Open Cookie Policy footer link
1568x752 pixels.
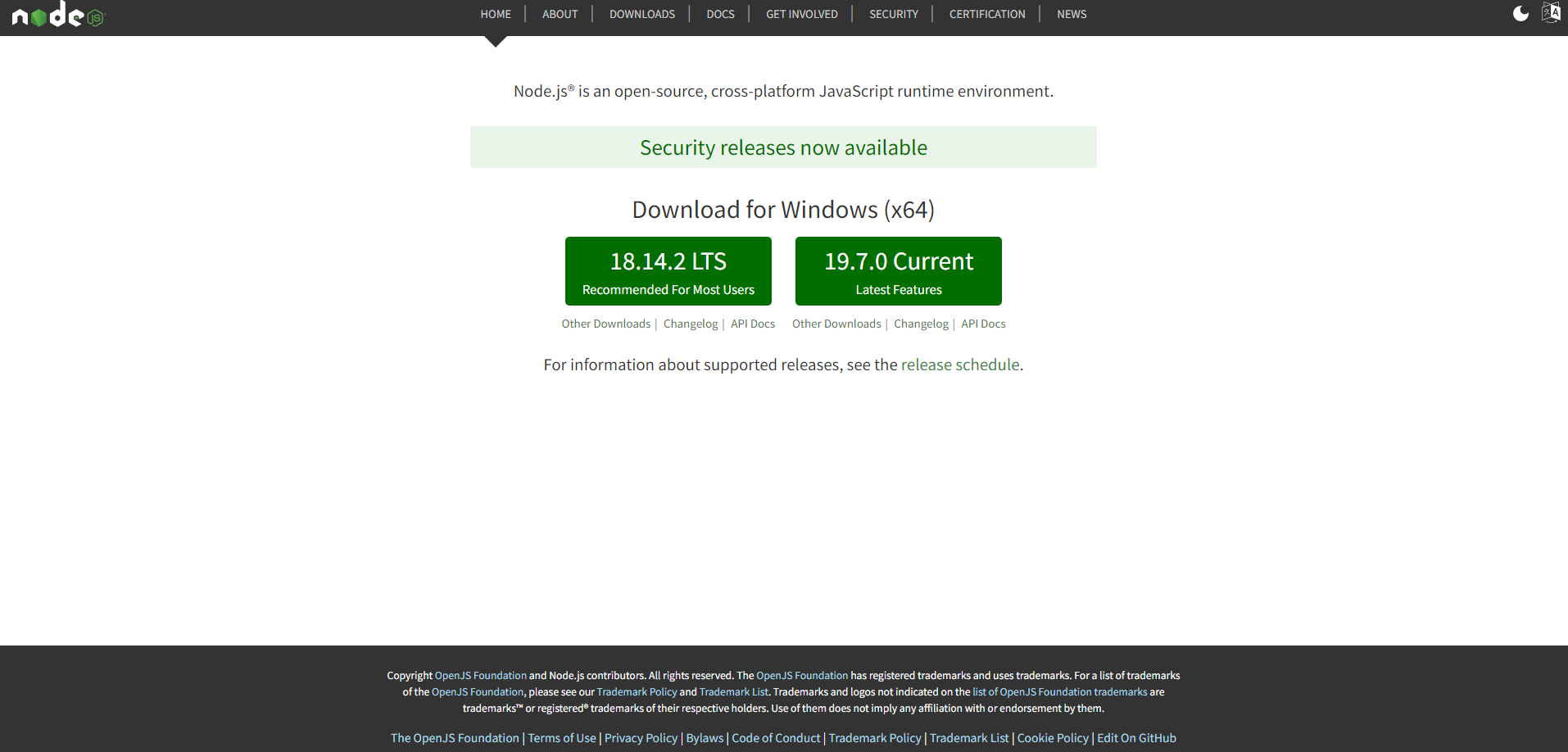[x=1053, y=738]
